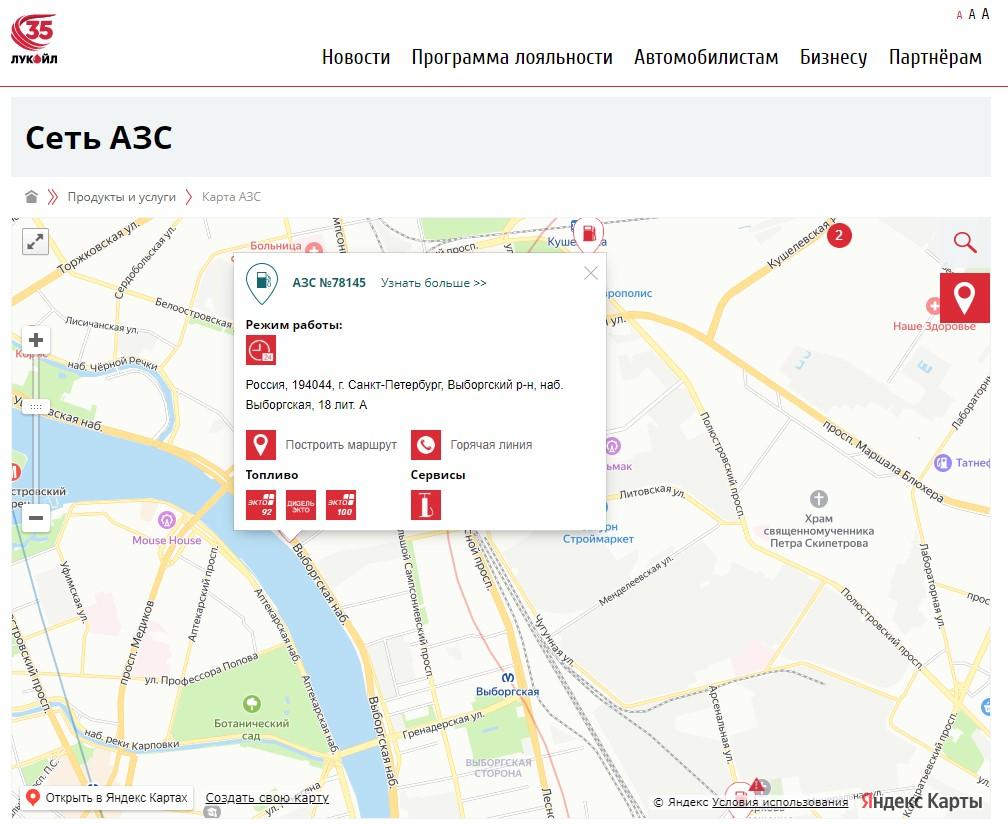Zoom in the map with plus button
Screen dimensions: 1008x824
click(x=36, y=340)
